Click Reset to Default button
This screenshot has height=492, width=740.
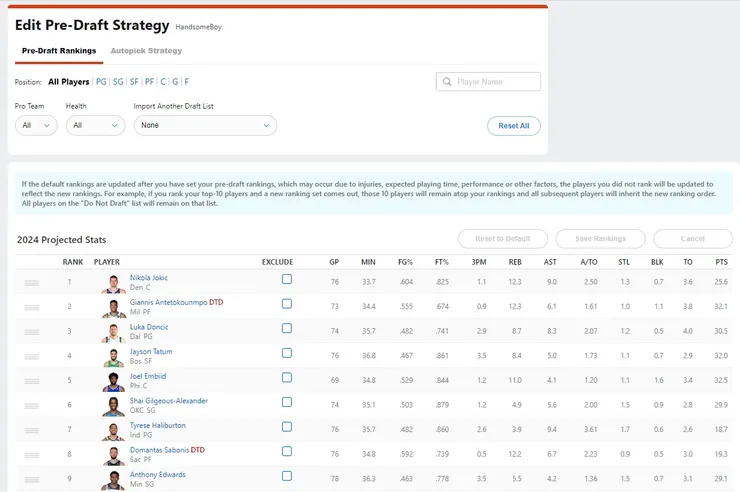(x=503, y=239)
